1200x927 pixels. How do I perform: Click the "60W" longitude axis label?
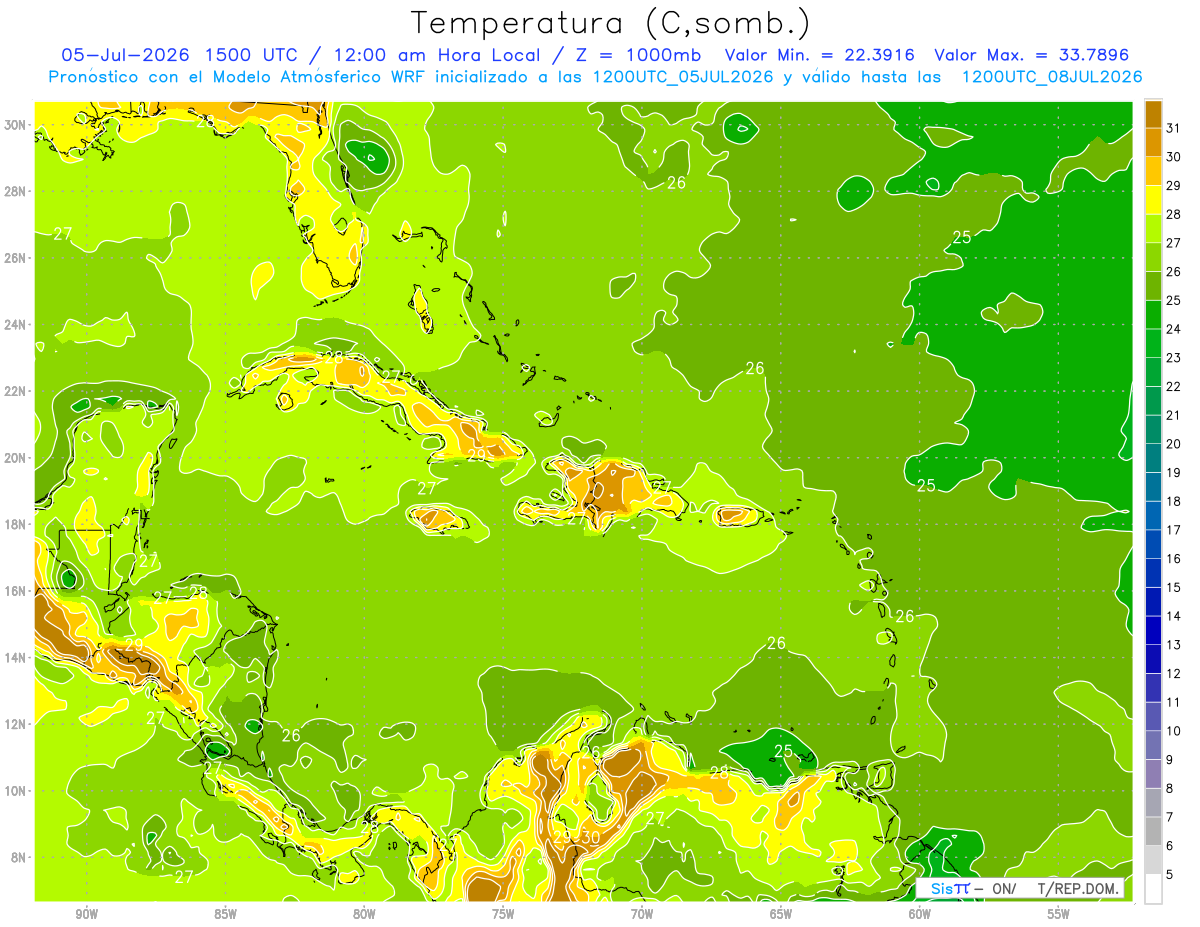920,914
